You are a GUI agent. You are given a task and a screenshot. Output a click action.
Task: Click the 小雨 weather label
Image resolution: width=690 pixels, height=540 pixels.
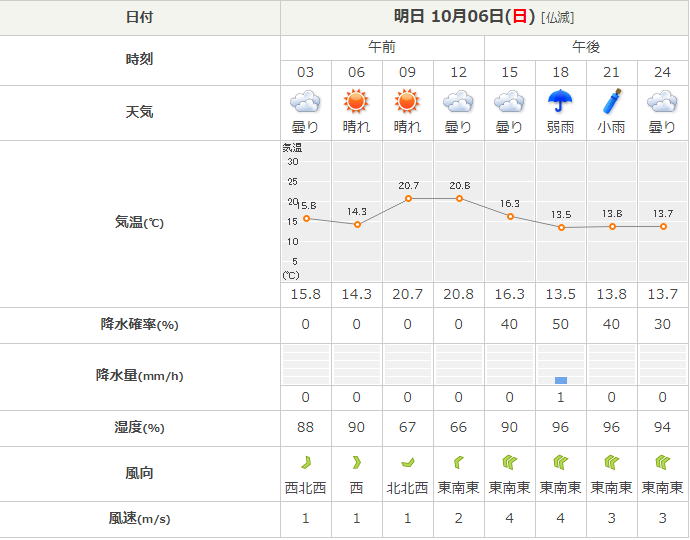pos(611,127)
